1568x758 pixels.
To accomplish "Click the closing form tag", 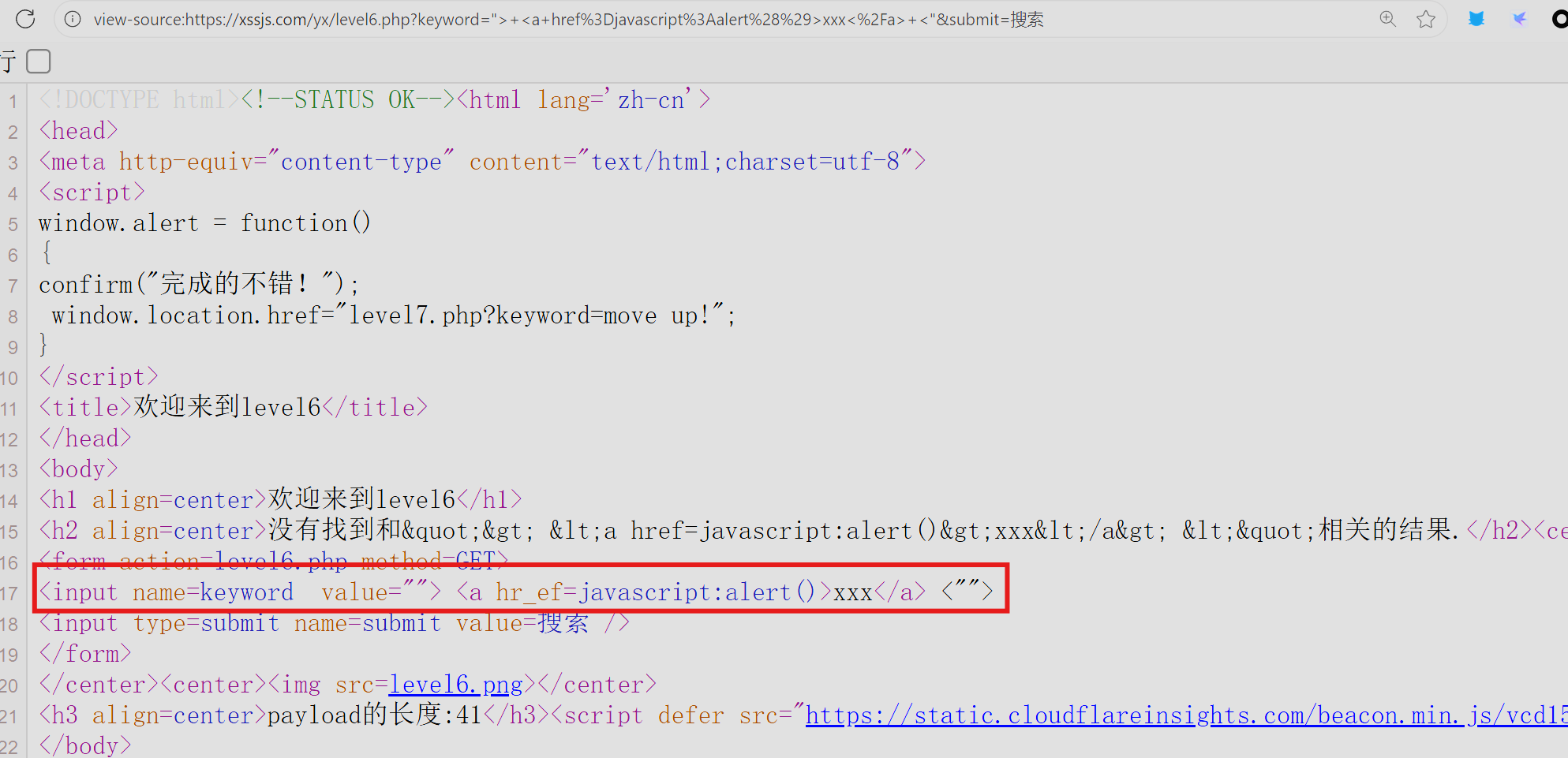I will [x=85, y=654].
